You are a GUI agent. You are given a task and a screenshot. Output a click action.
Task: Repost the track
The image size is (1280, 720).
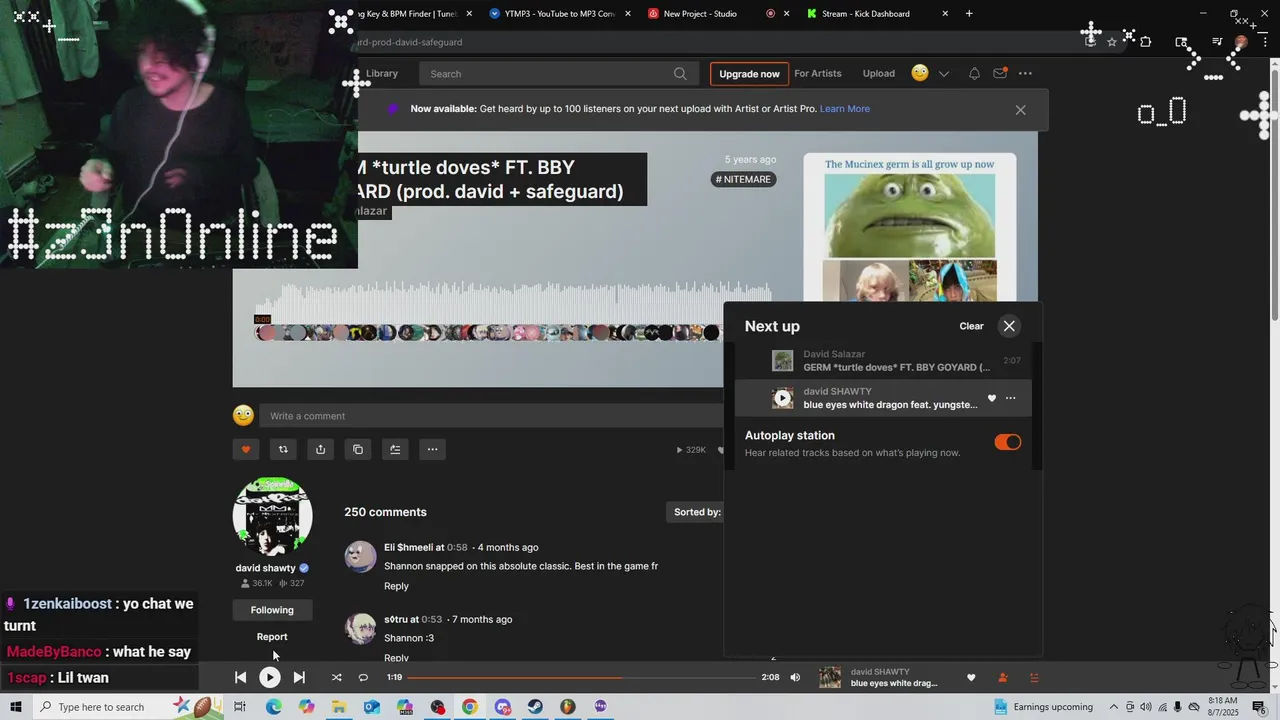283,449
